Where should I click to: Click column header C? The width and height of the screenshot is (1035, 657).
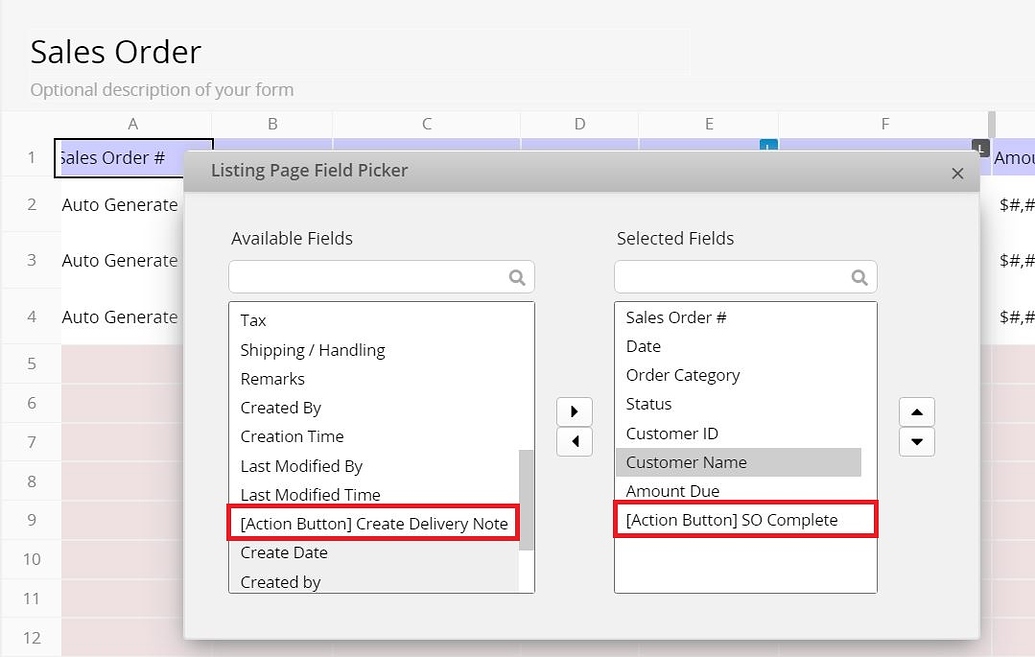tap(426, 123)
